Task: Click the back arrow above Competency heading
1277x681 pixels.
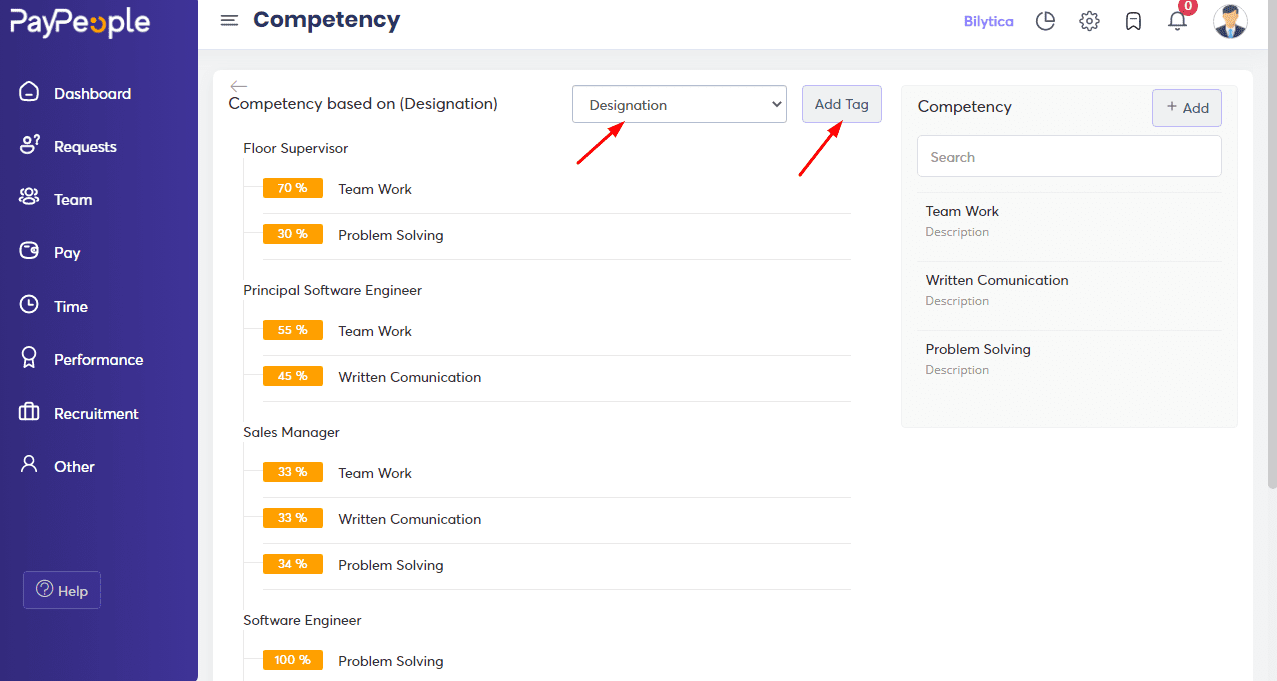Action: click(238, 86)
